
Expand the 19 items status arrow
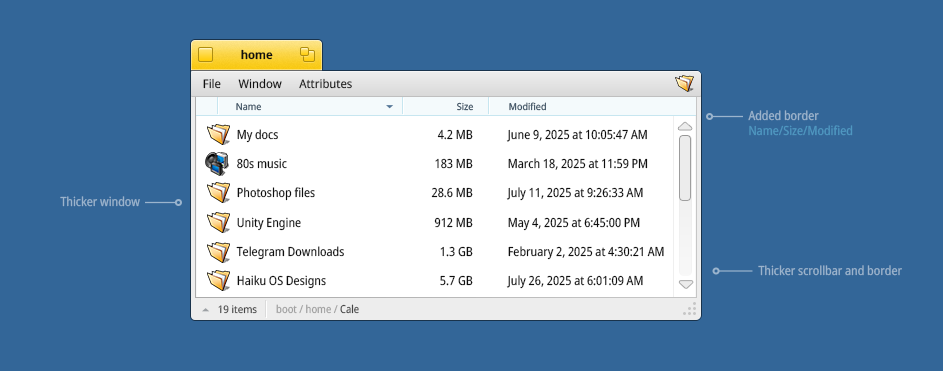point(206,310)
